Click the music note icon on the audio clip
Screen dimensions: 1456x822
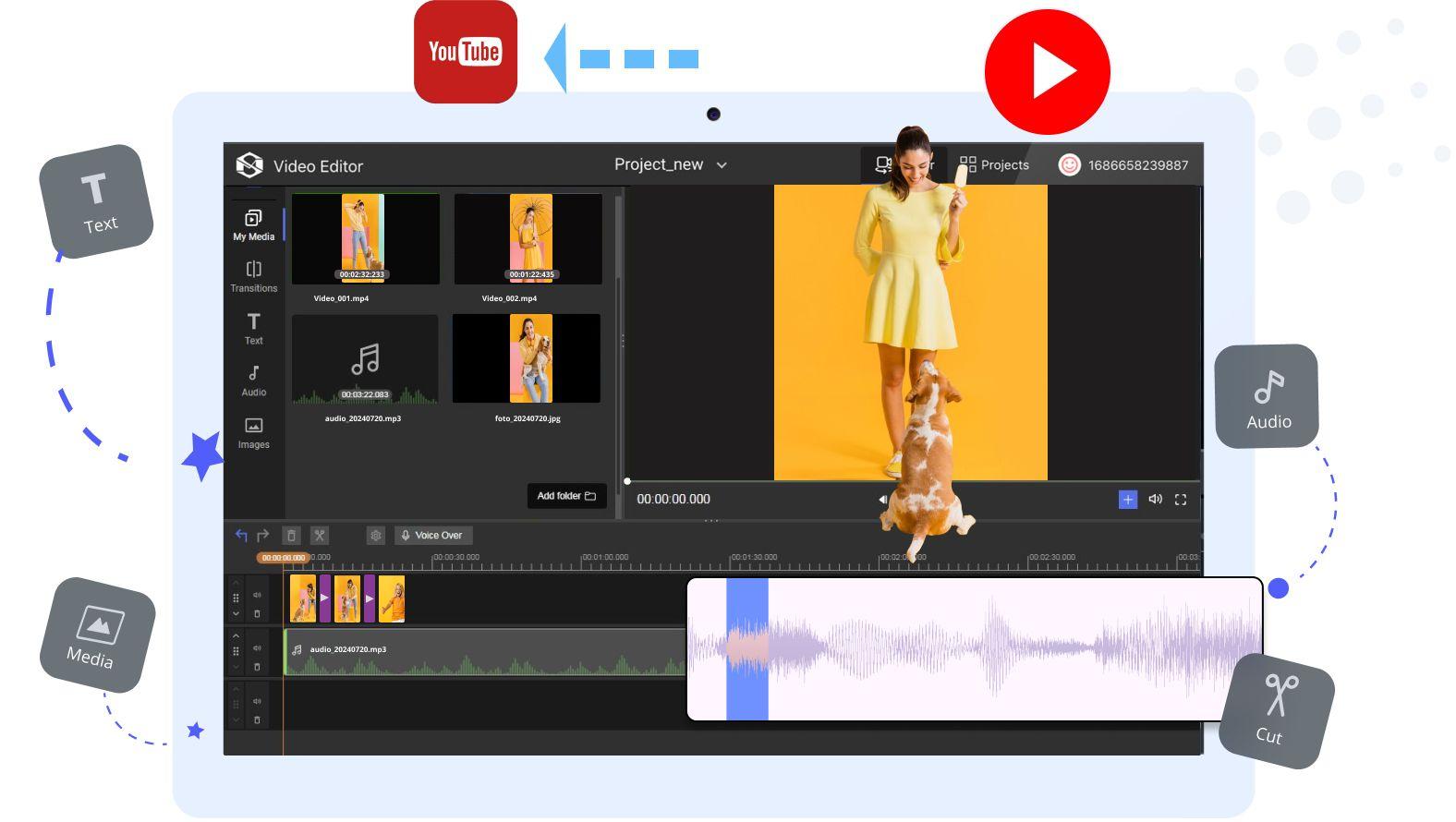coord(297,649)
